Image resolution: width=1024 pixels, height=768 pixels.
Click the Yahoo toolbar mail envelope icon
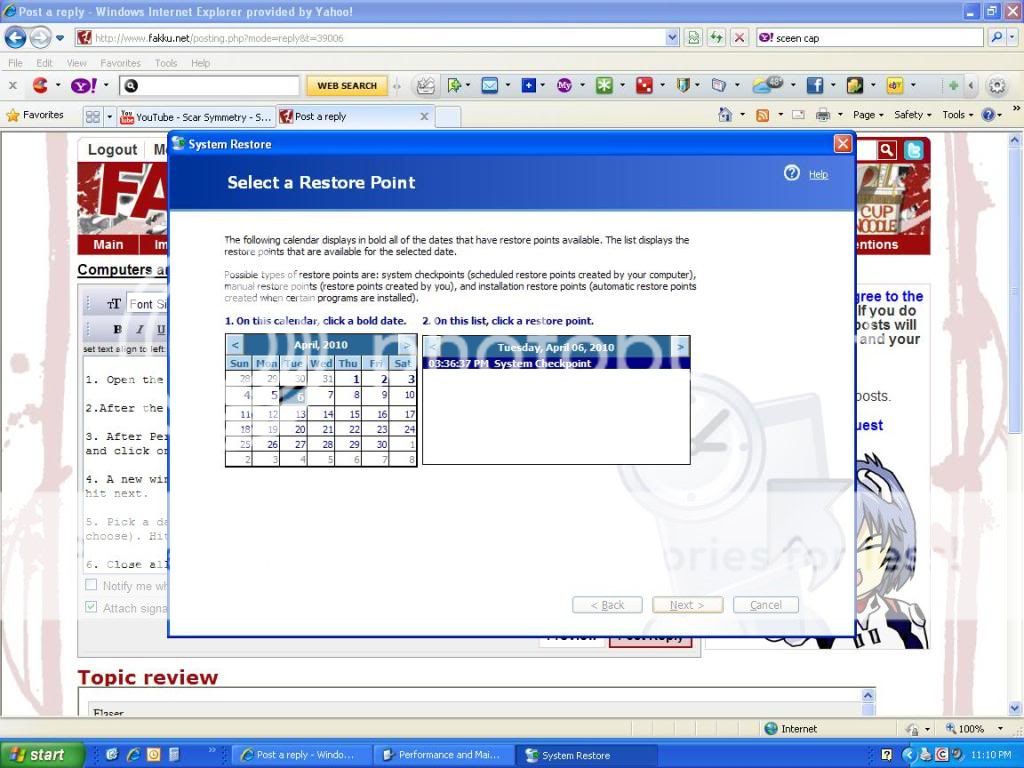tap(489, 86)
